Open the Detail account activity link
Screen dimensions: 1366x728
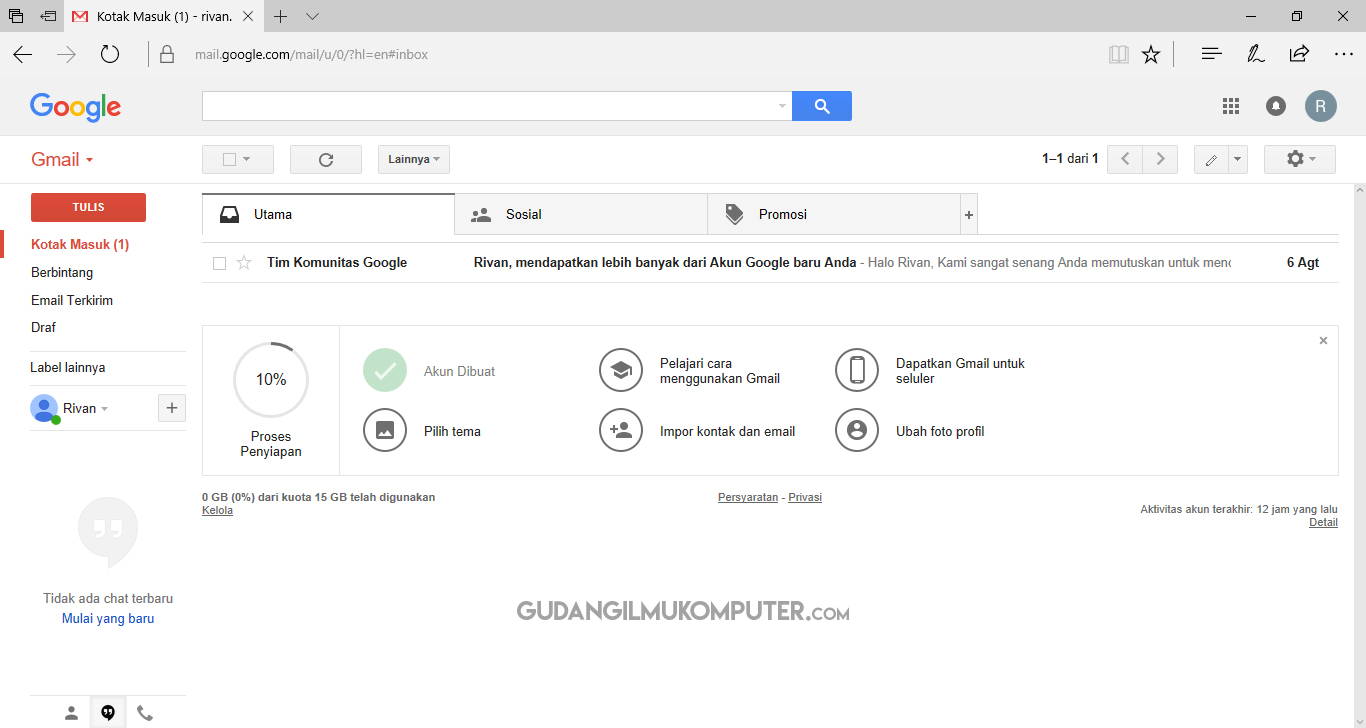pyautogui.click(x=1323, y=522)
